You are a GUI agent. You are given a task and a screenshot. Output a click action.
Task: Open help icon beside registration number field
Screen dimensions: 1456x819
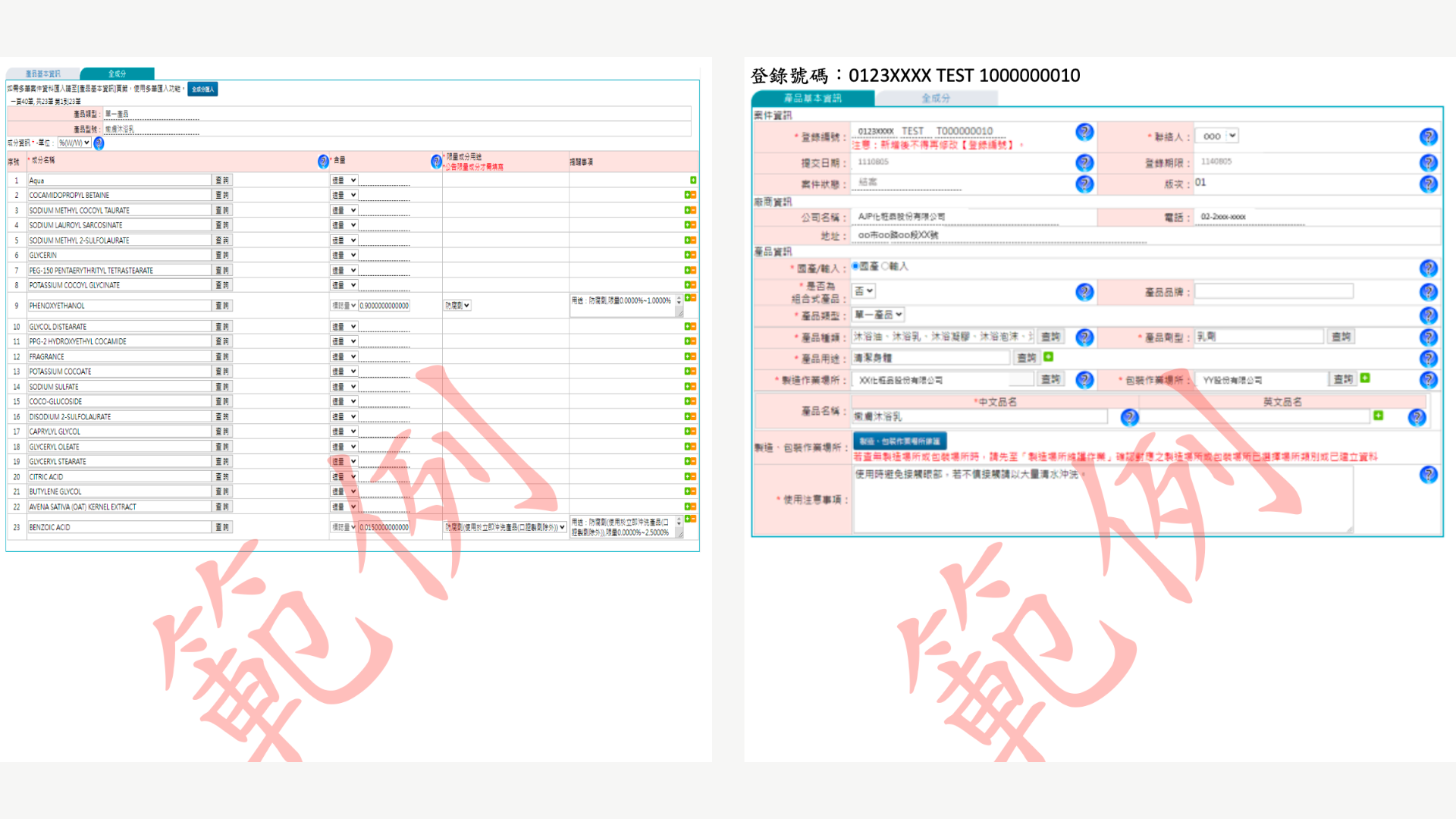coord(1084,133)
